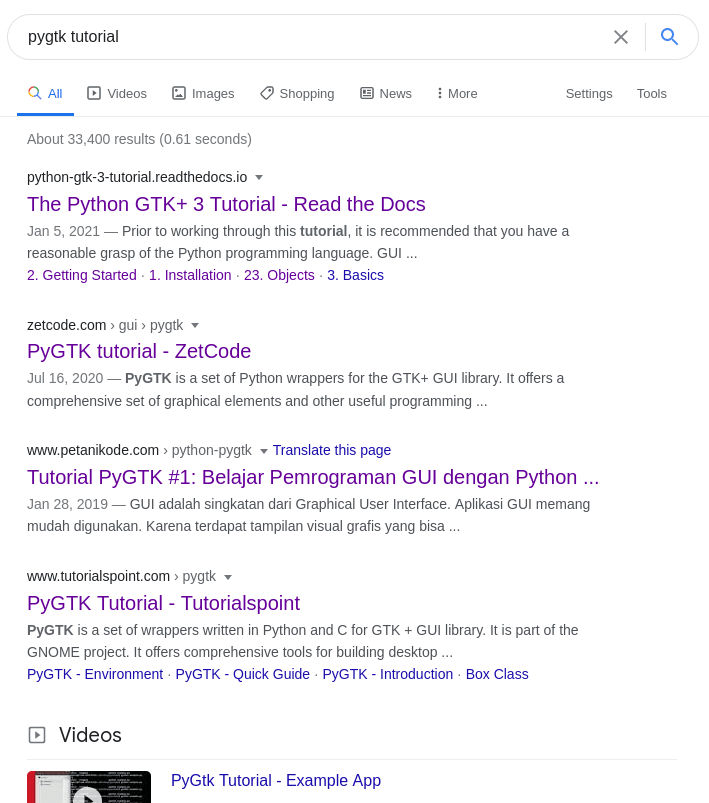This screenshot has width=709, height=803.
Task: Switch to the News tab
Action: point(386,93)
